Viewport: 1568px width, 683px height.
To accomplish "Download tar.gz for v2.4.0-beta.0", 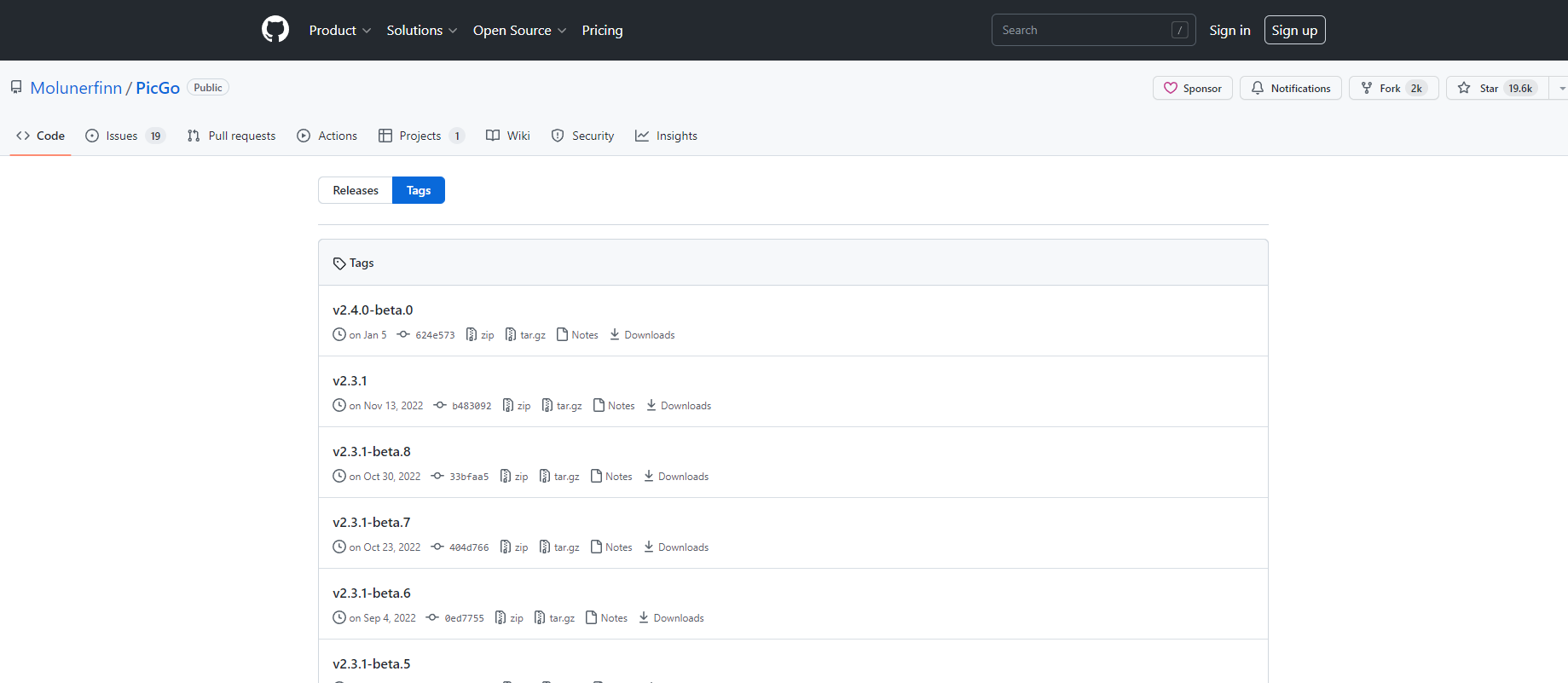I will [x=525, y=335].
